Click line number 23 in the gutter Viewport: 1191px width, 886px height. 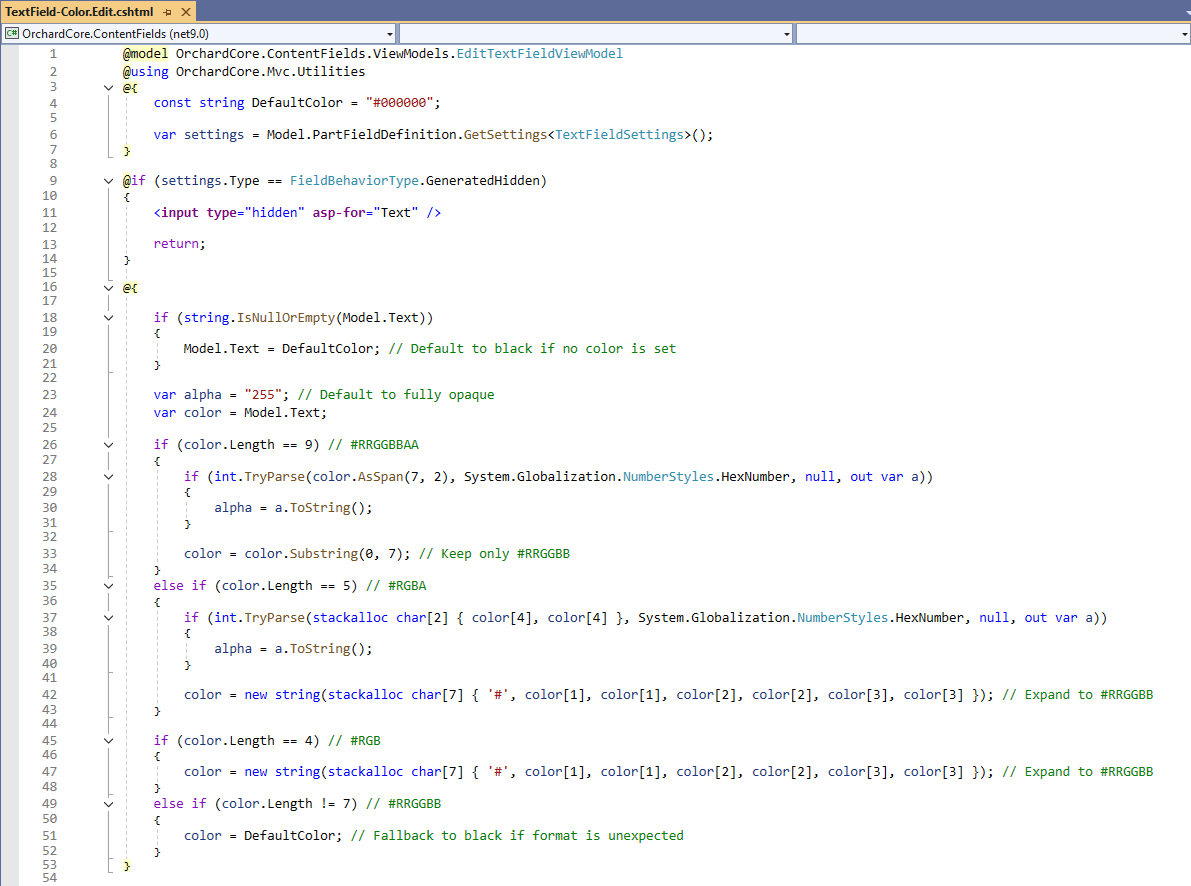click(x=49, y=394)
